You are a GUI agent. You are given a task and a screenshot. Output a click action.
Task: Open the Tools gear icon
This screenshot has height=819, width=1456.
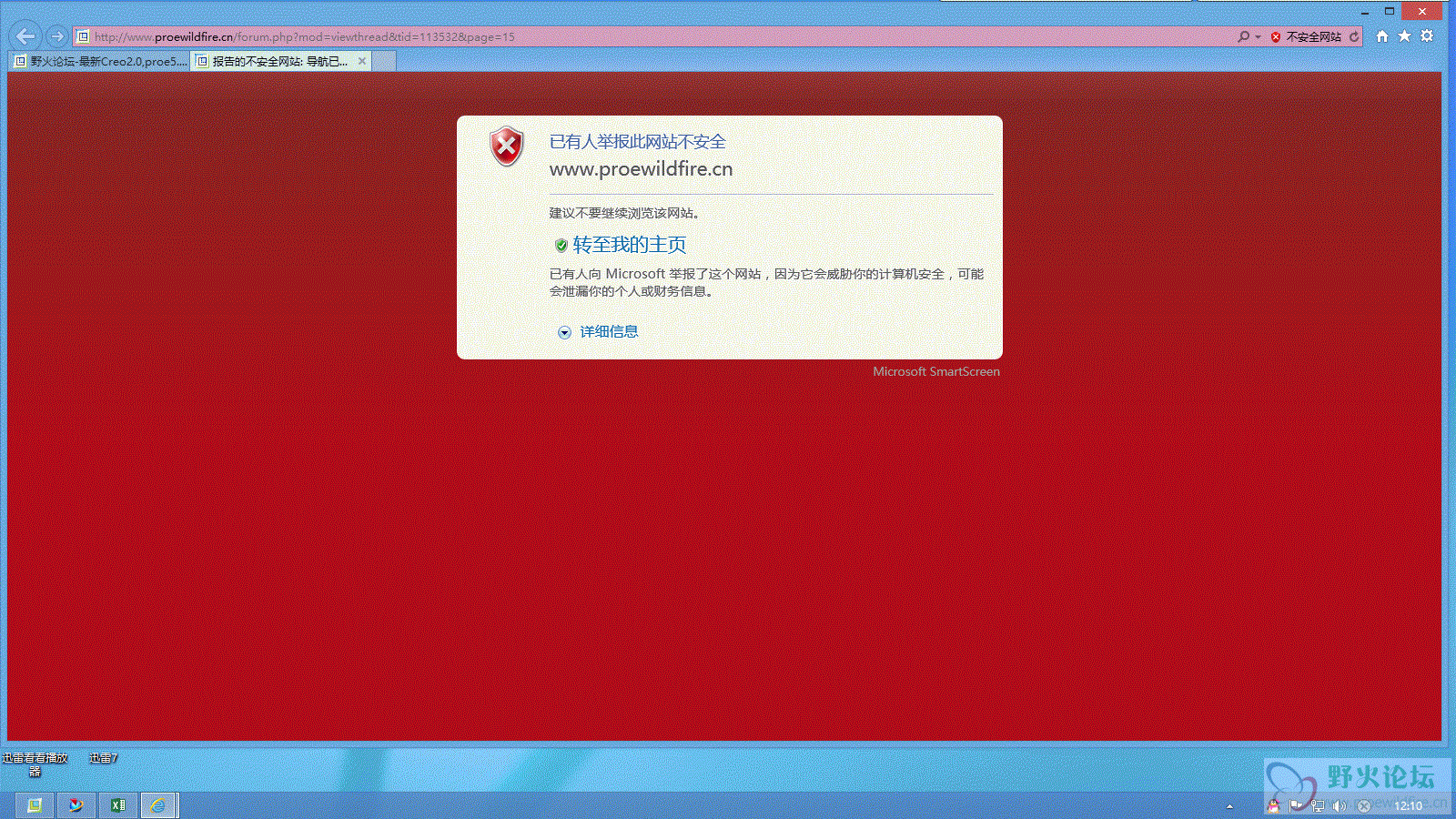[1427, 36]
